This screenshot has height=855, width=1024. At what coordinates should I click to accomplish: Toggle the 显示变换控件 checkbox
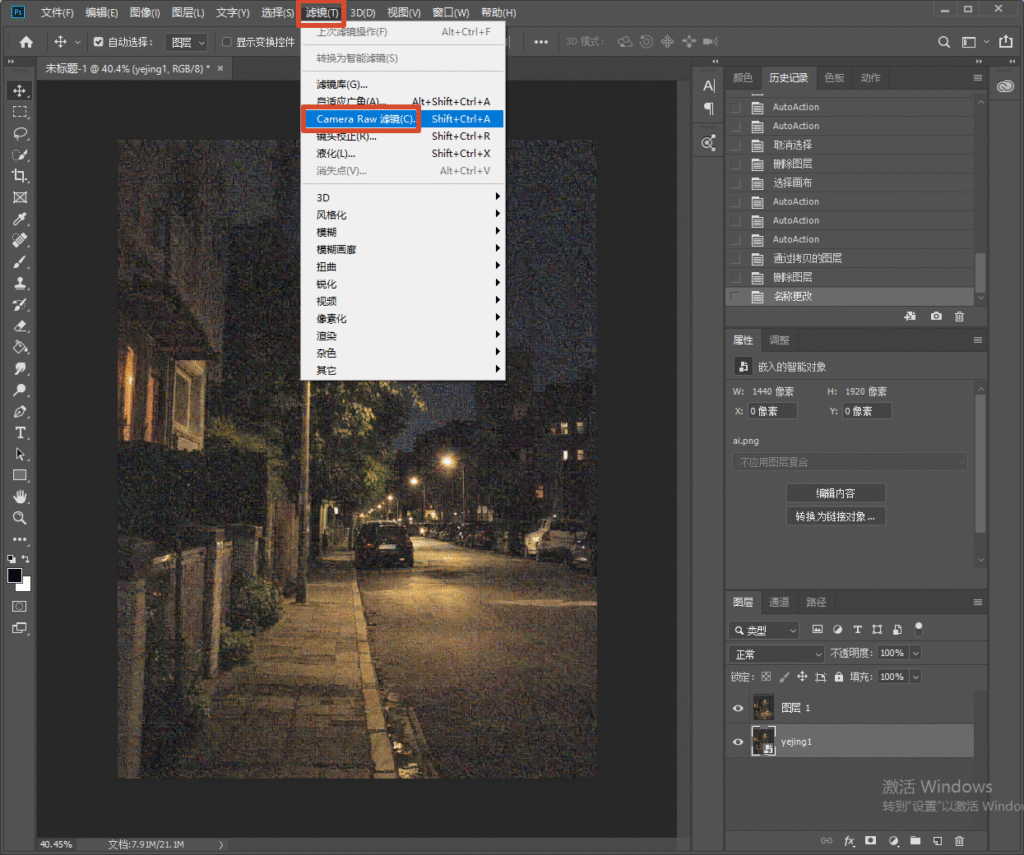[227, 42]
